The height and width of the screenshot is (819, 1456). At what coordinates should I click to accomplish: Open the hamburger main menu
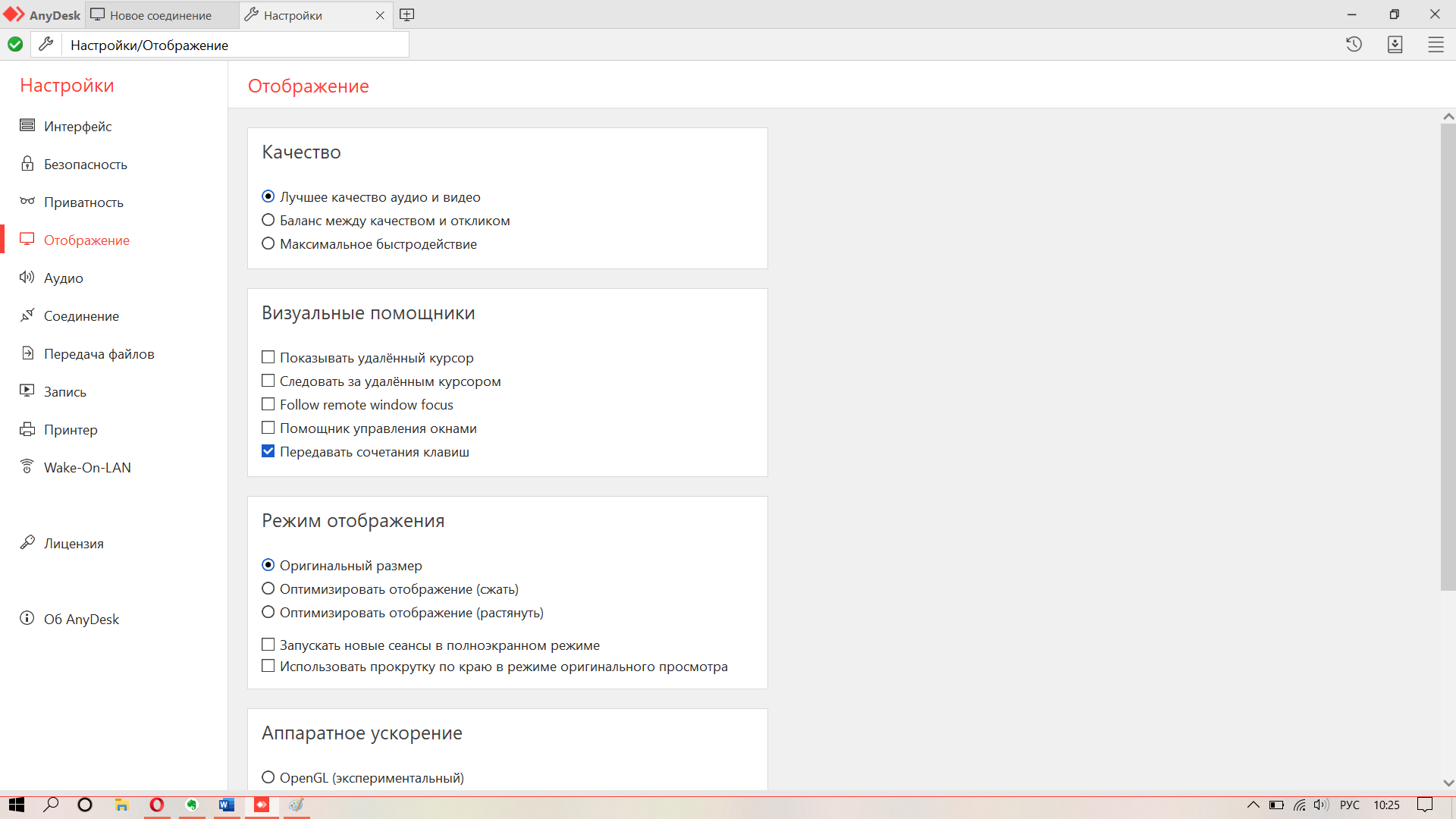point(1436,45)
